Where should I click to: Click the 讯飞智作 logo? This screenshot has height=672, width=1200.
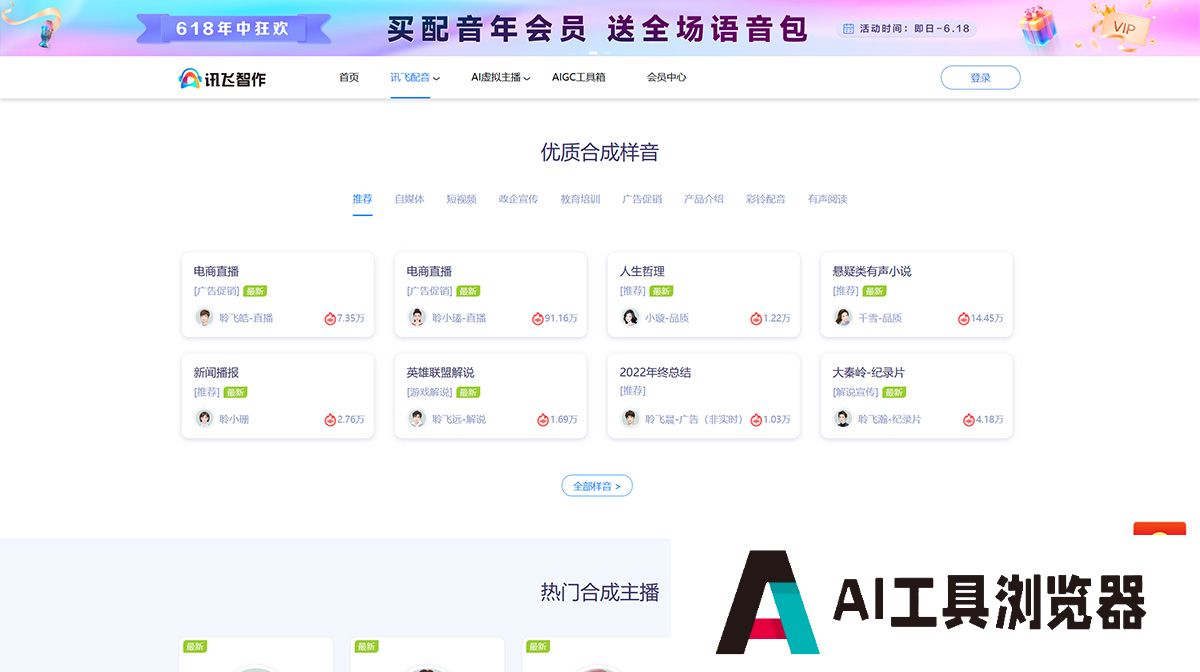(222, 78)
